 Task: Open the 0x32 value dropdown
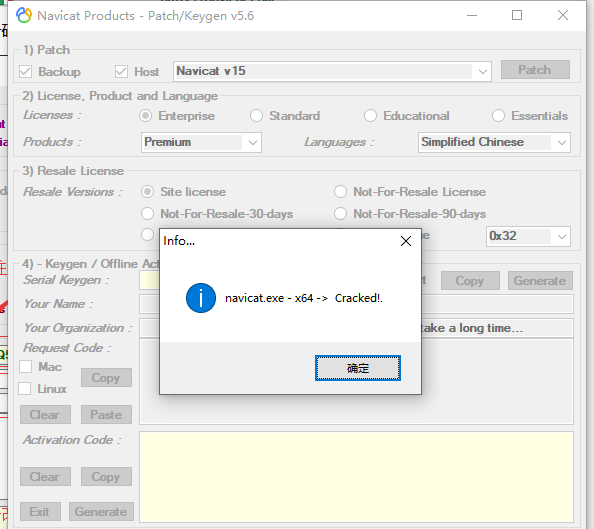pos(528,236)
